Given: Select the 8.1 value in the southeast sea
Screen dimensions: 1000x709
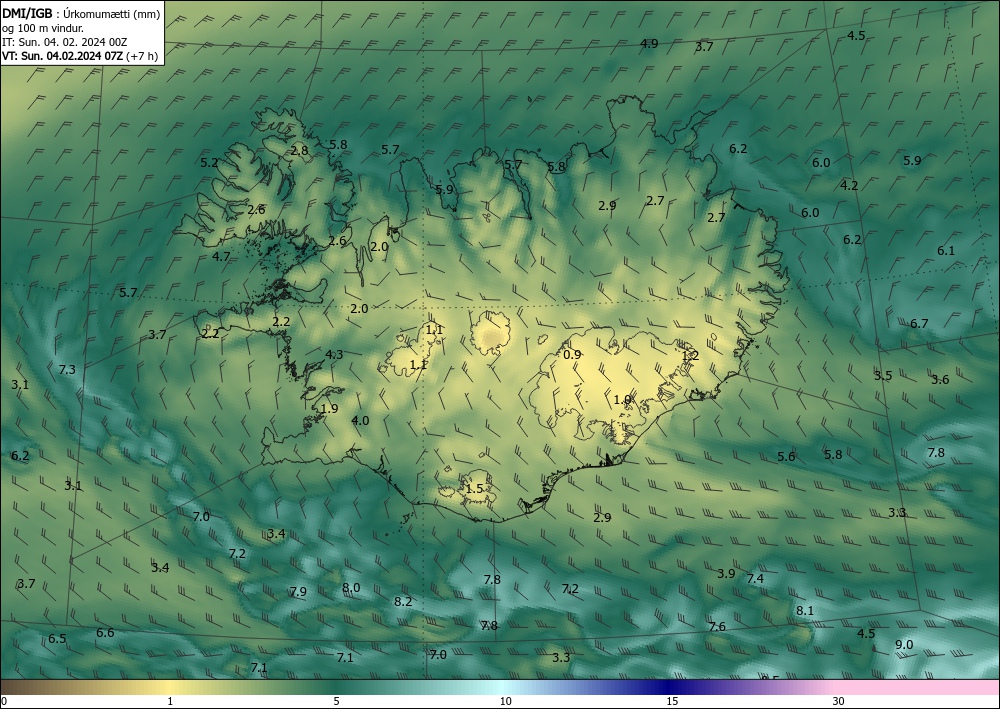Looking at the screenshot, I should [805, 611].
